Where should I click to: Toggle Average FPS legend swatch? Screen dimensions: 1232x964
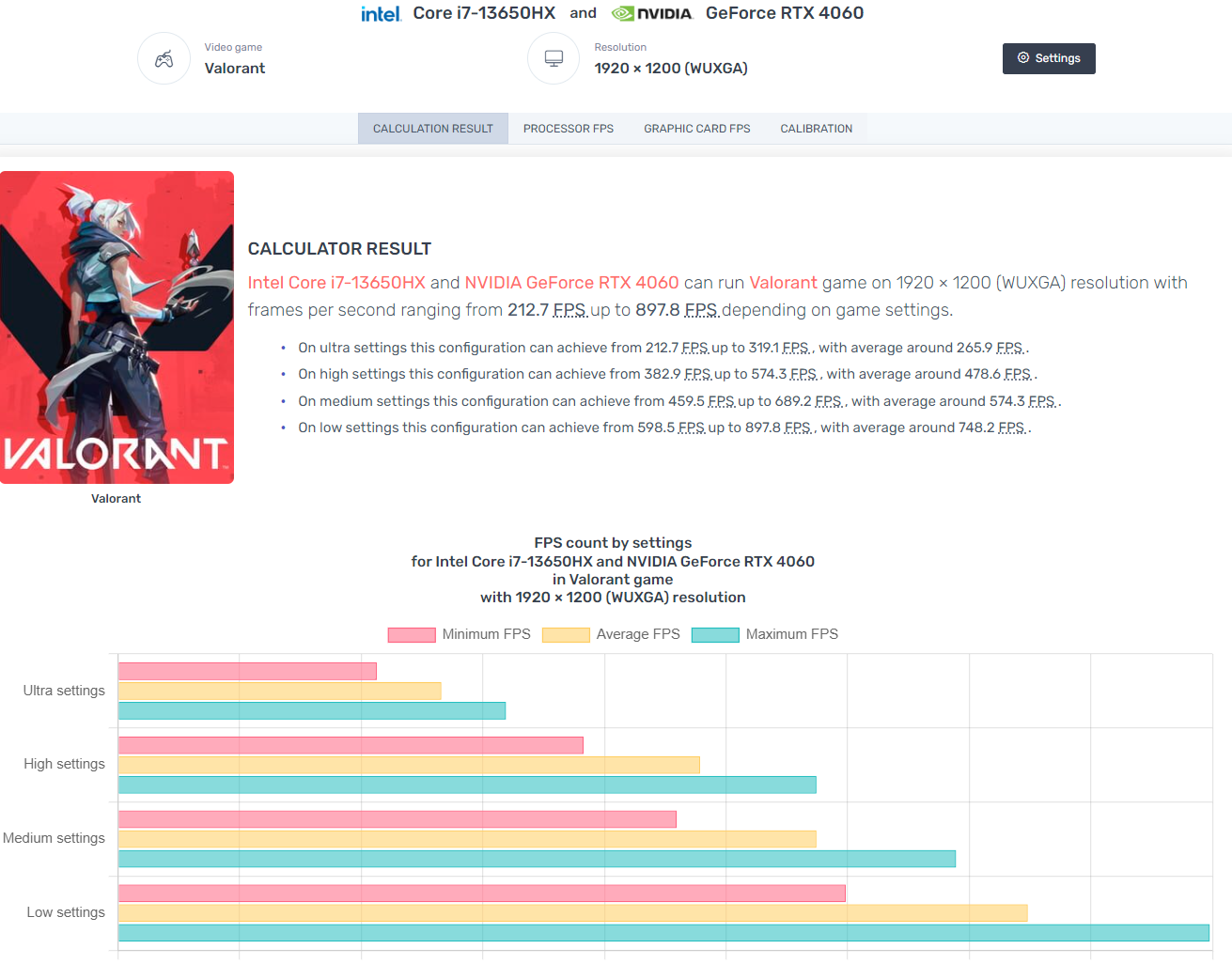click(x=566, y=635)
